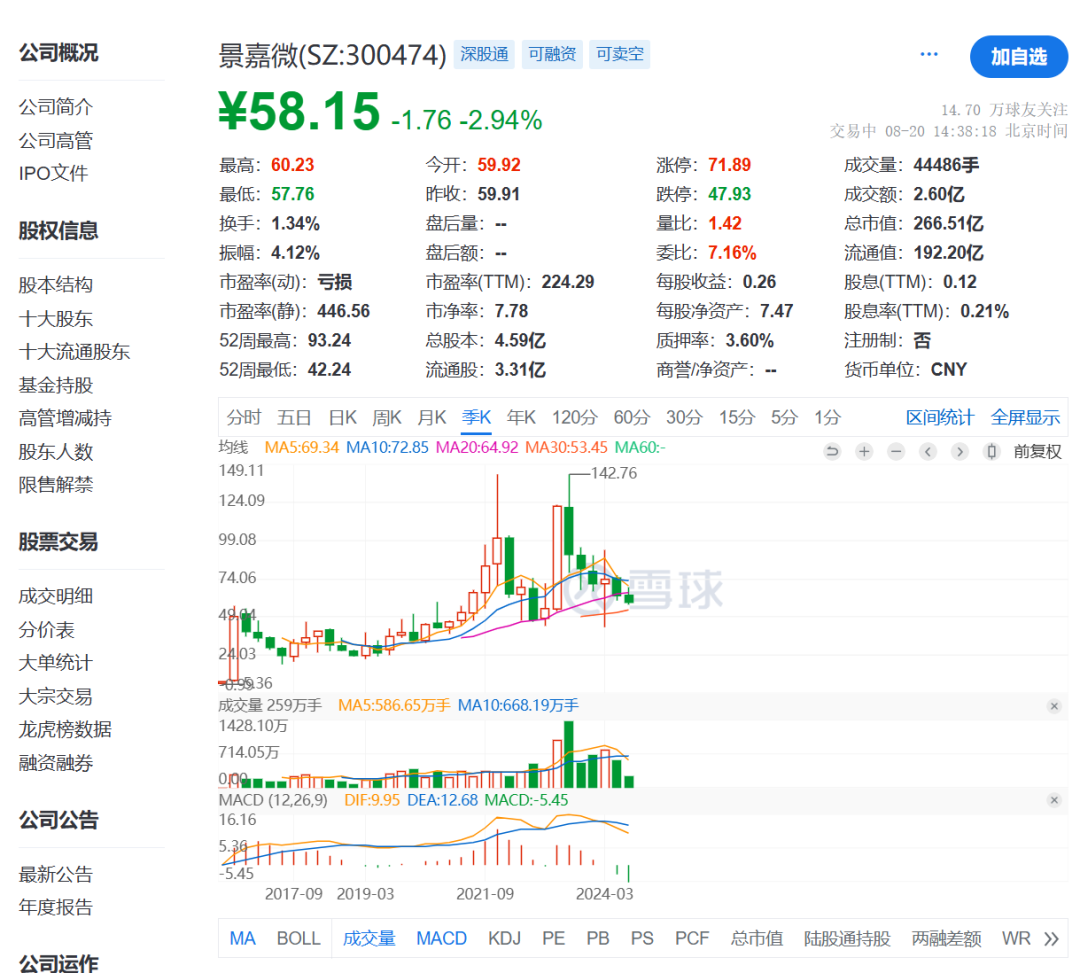This screenshot has height=973, width=1080.
Task: Open 十大流通股东 in sidebar
Action: pyautogui.click(x=74, y=352)
